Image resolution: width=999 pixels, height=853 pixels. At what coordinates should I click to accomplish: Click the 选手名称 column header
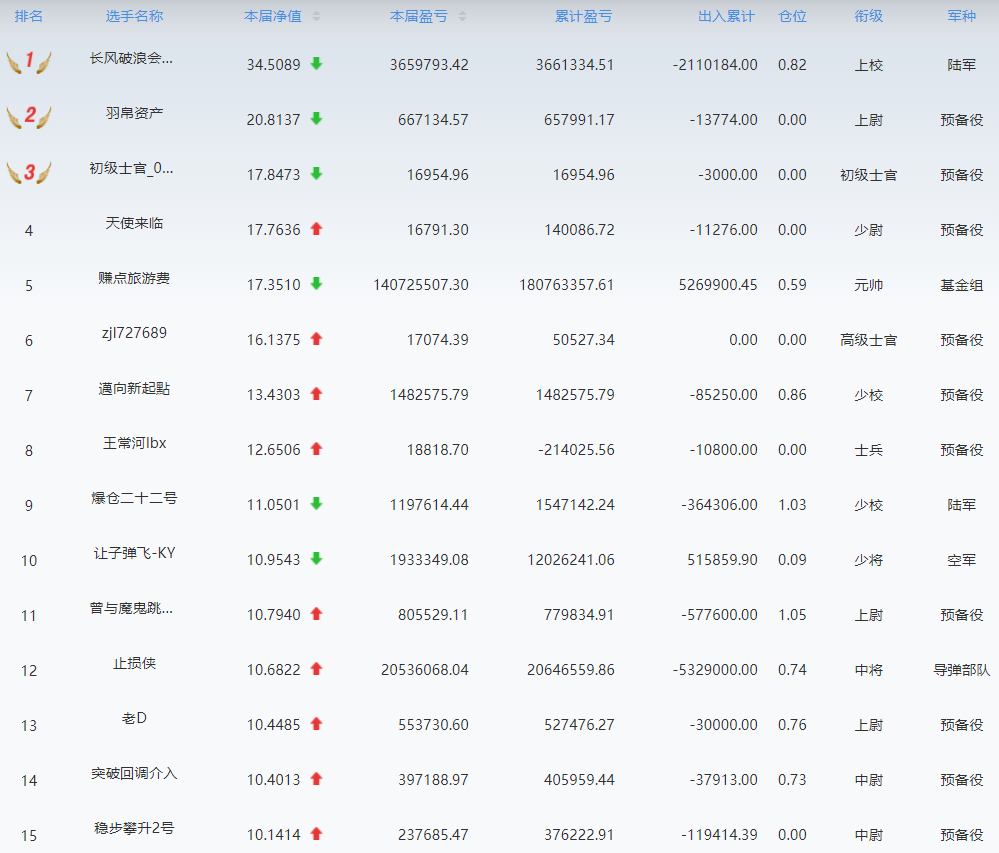(134, 17)
